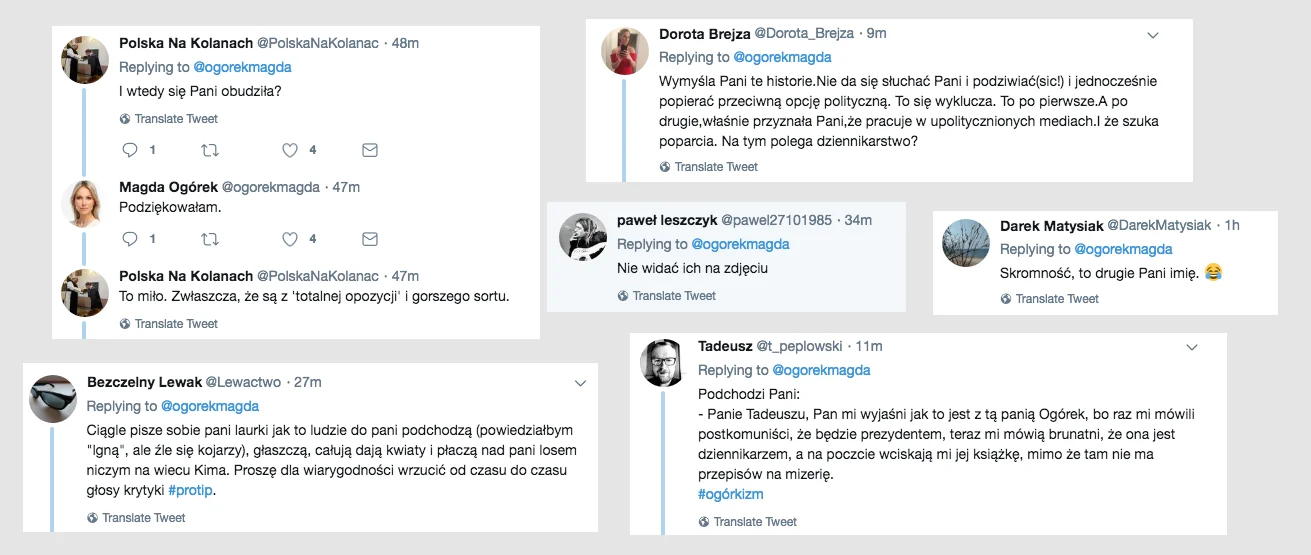Screen dimensions: 1311x555
Task: Open the #ogórkizm hashtag
Action: [730, 495]
